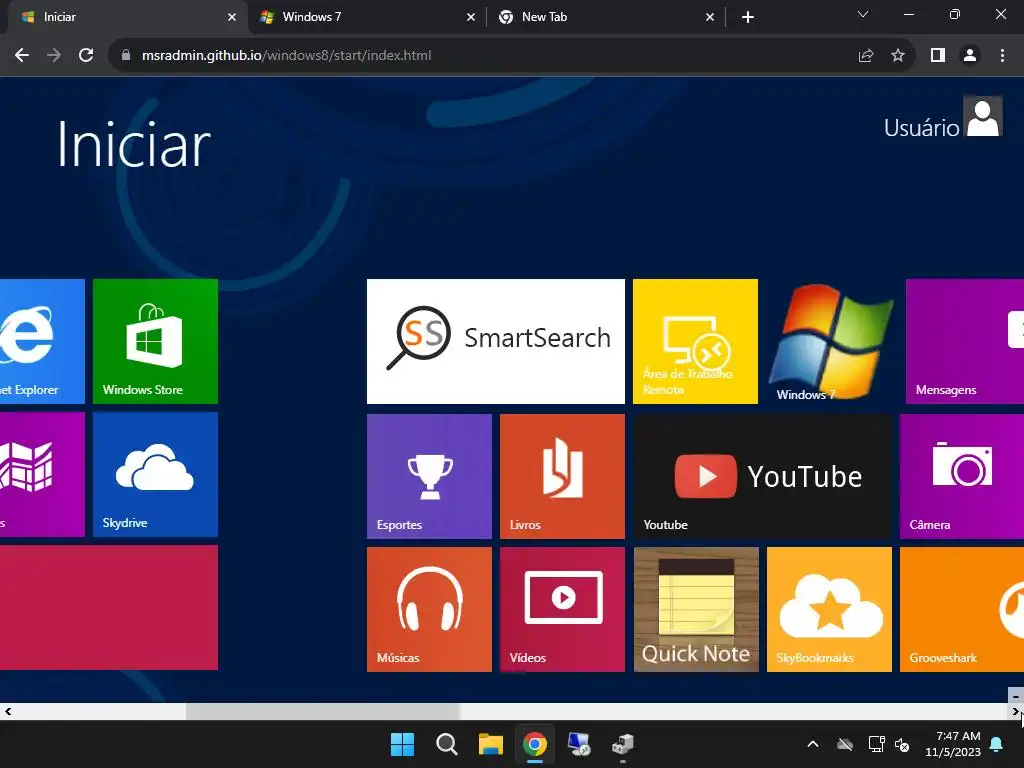Switch to the Windows 7 browser tab
This screenshot has height=768, width=1024.
coord(367,17)
